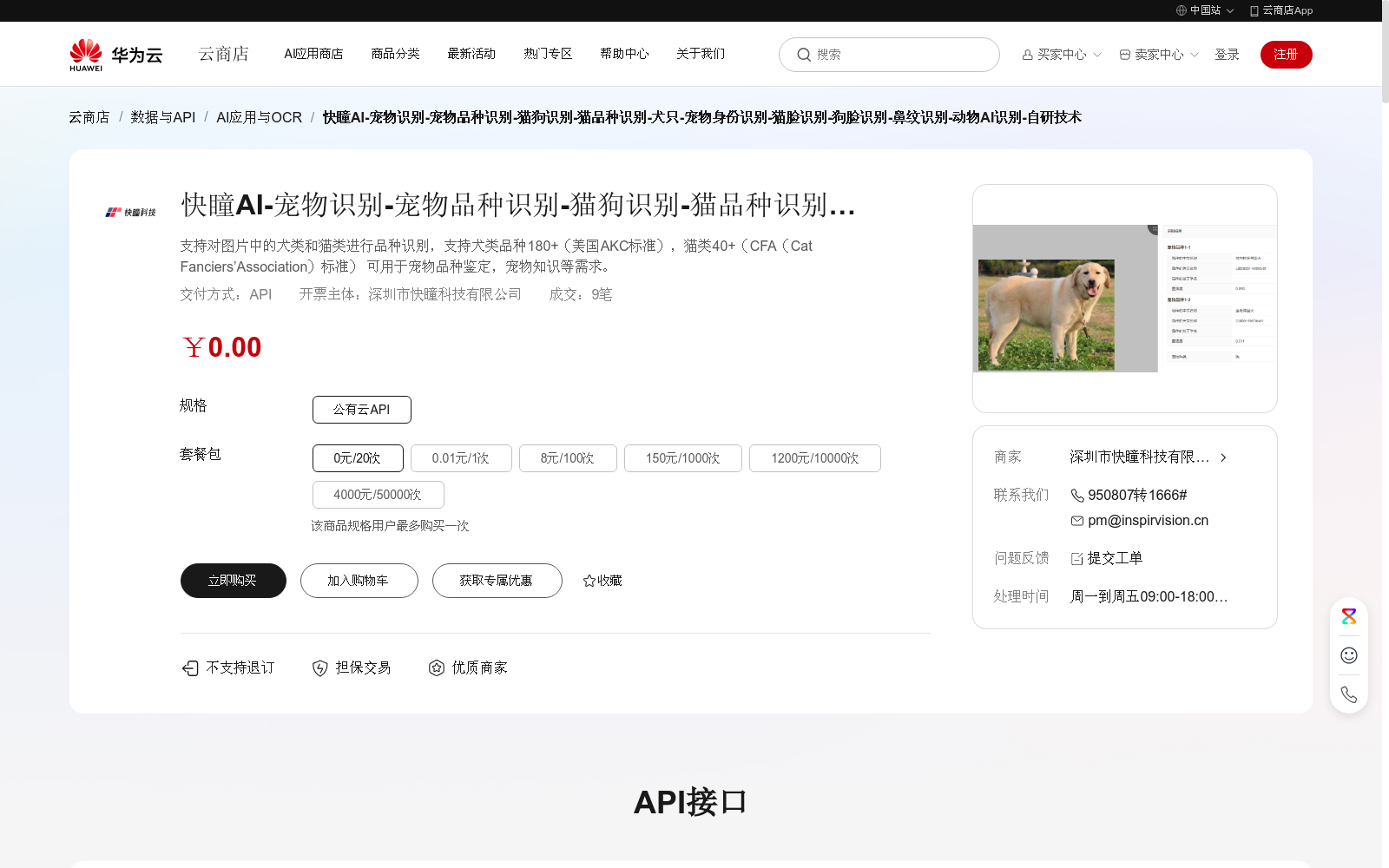The width and height of the screenshot is (1389, 868).
Task: Open the 最新活动 menu item
Action: coord(471,54)
